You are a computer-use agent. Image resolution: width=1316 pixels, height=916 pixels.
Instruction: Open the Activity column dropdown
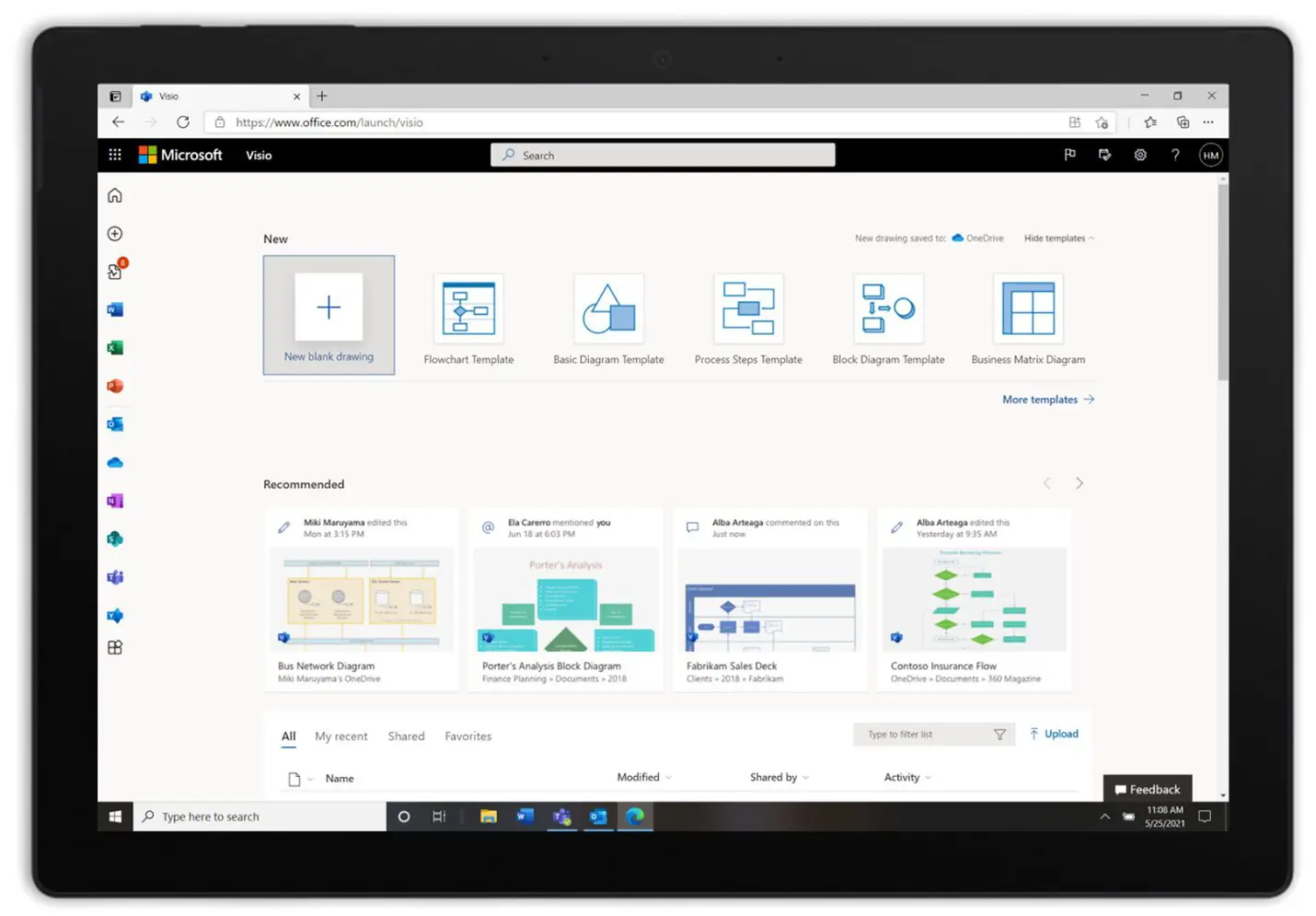pyautogui.click(x=928, y=778)
